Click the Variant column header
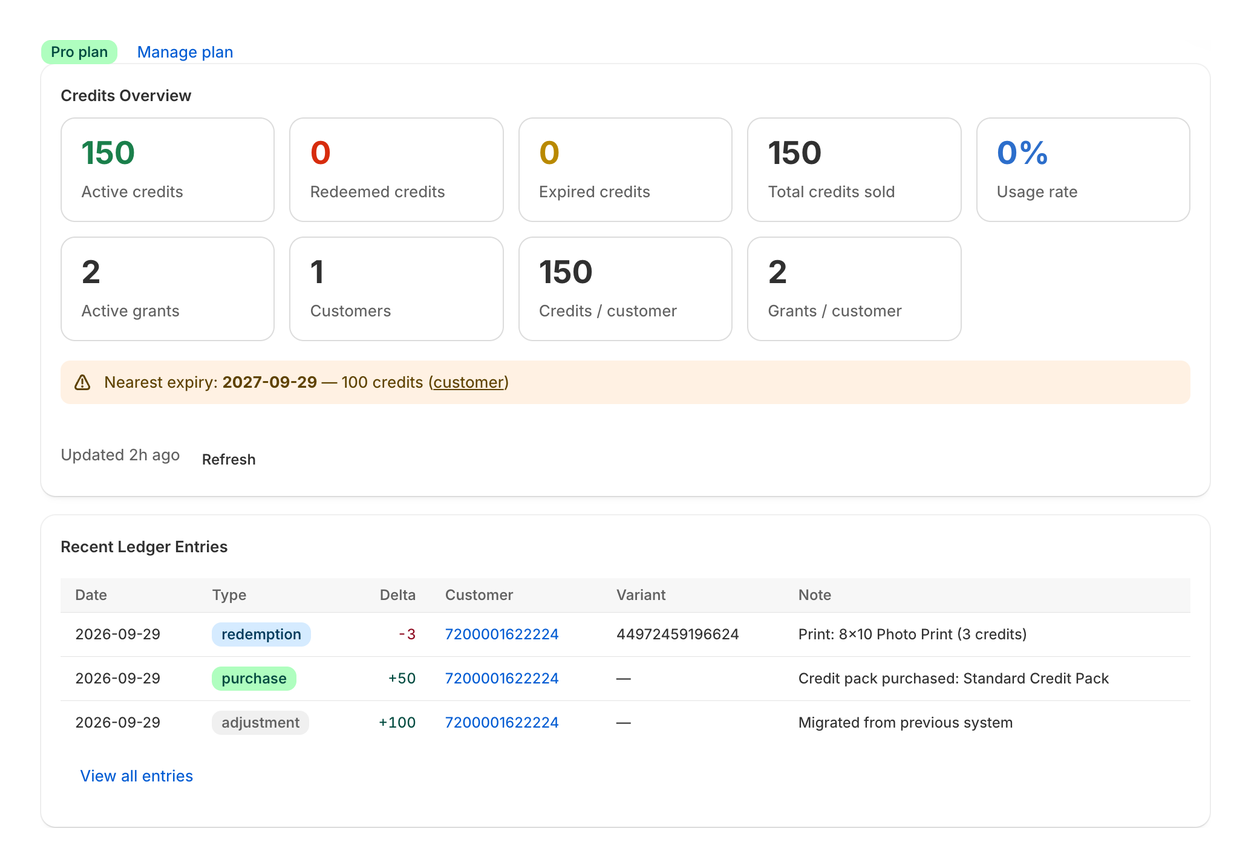This screenshot has height=868, width=1251. tap(641, 595)
